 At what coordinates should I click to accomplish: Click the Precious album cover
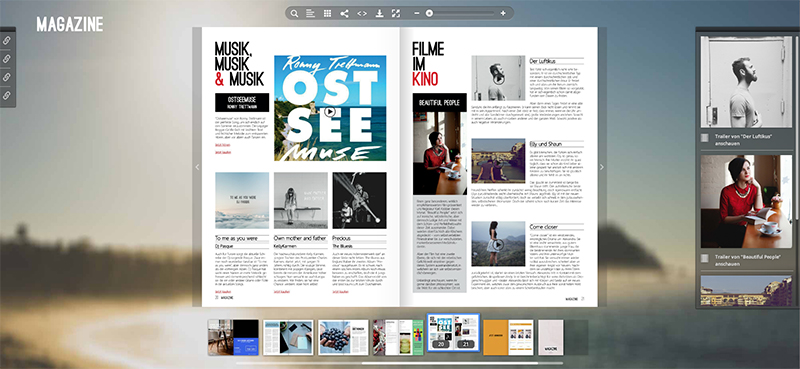pos(359,200)
